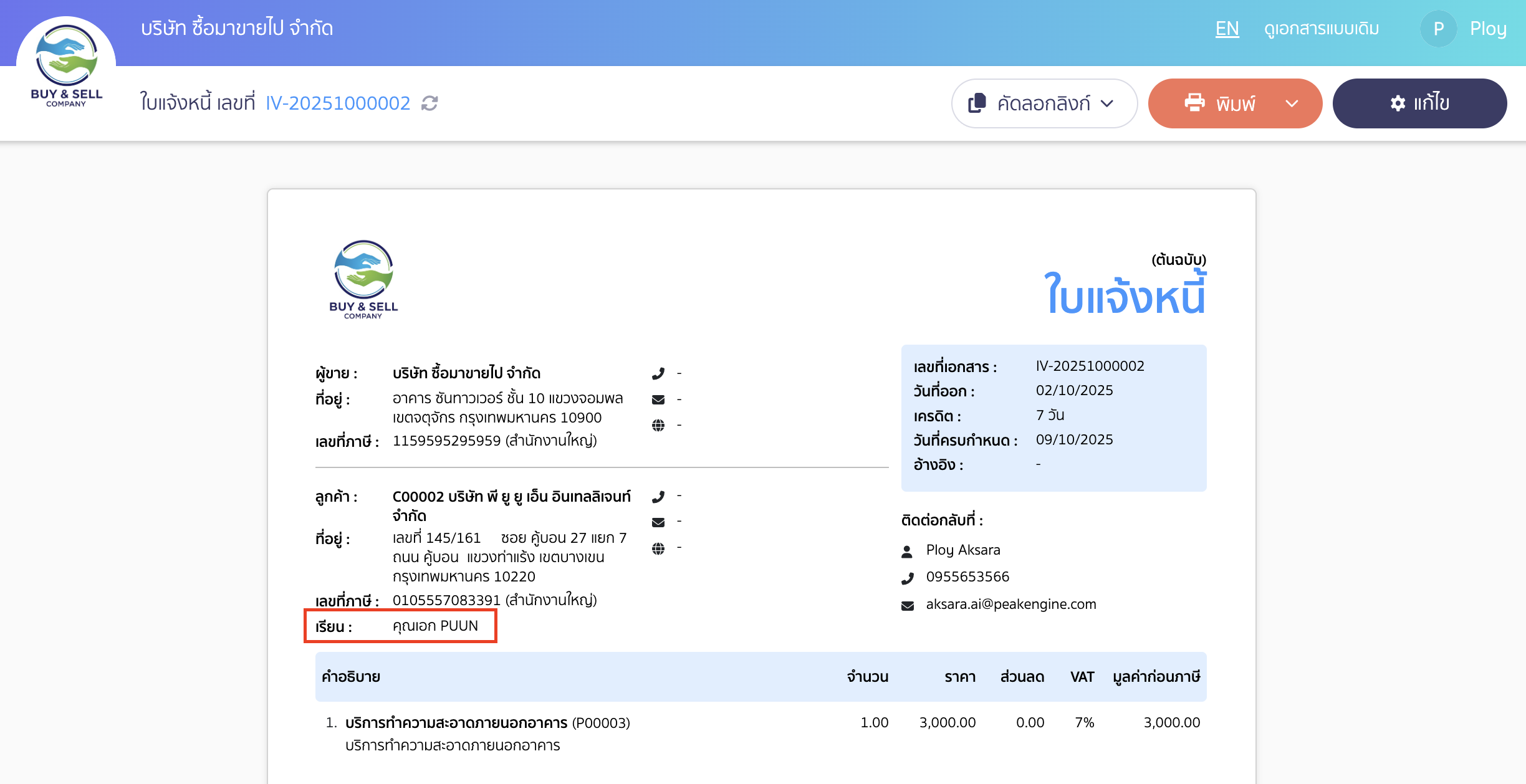Click the envelope icon in seller contact column
Image resolution: width=1526 pixels, height=784 pixels.
point(658,399)
